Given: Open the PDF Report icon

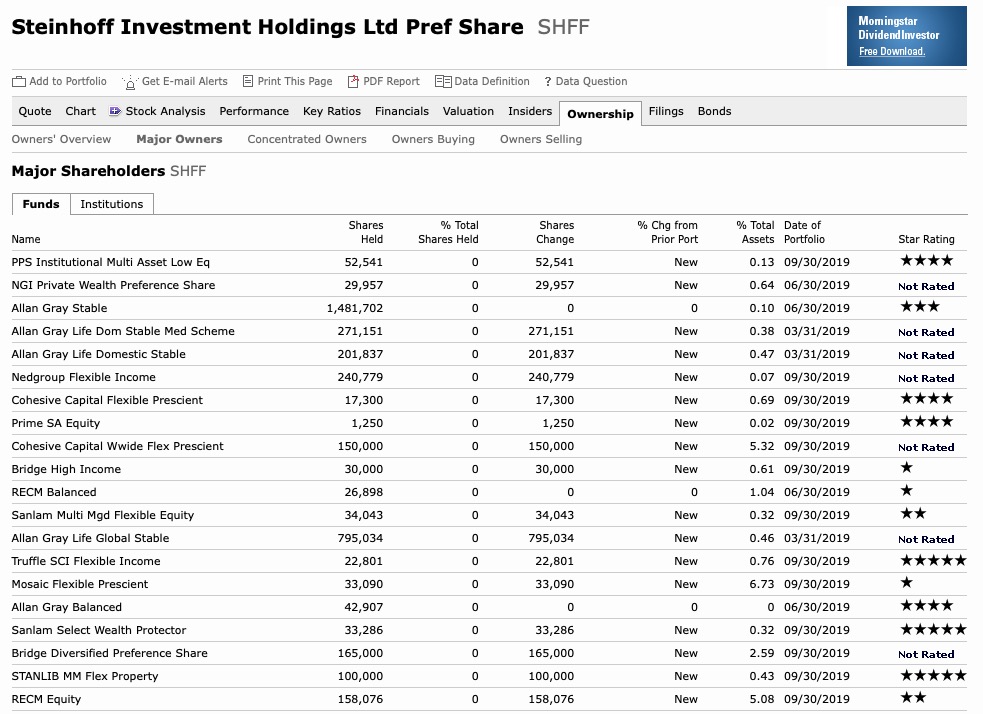Looking at the screenshot, I should point(350,81).
